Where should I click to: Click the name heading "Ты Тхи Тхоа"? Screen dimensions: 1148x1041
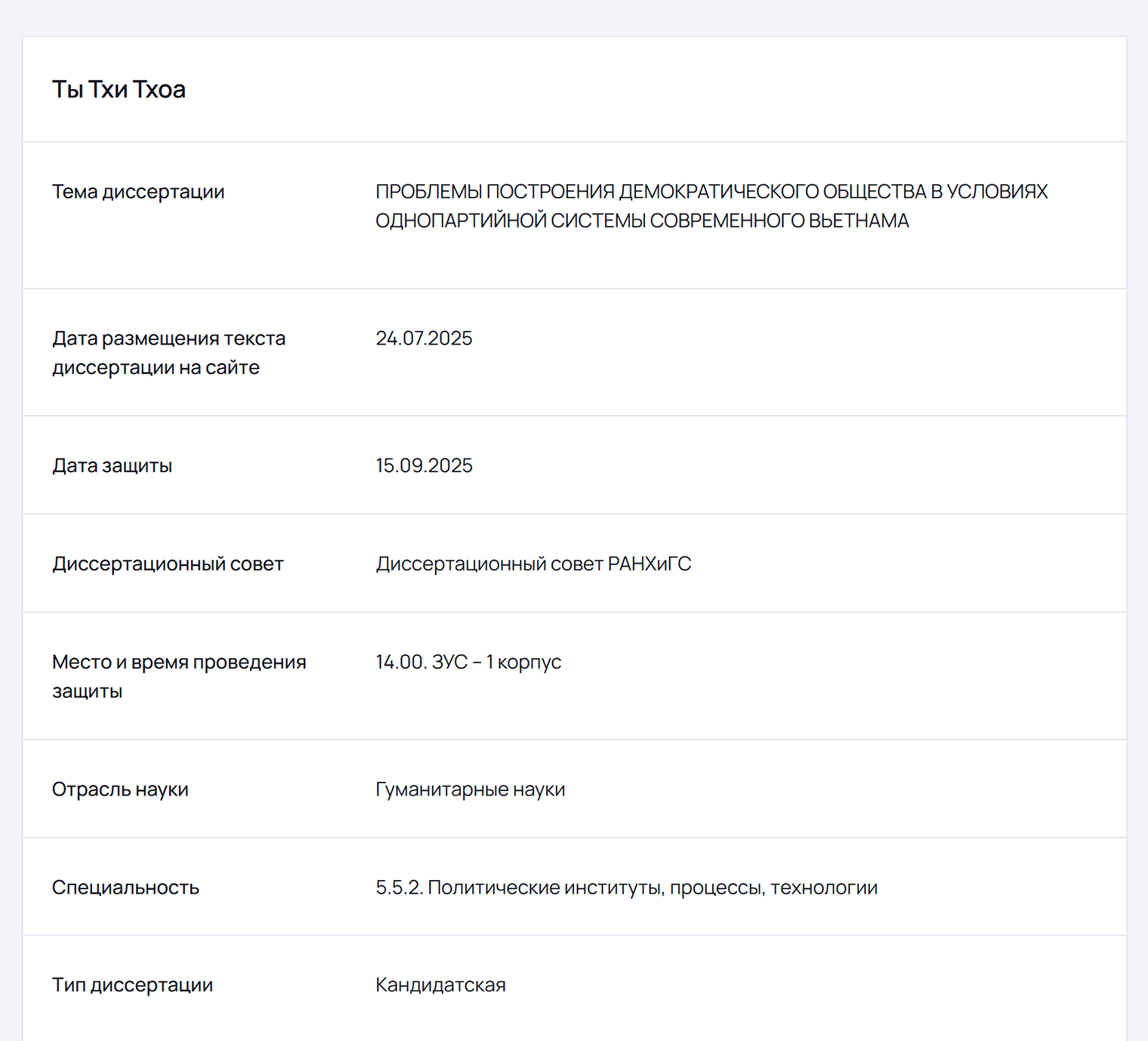[x=119, y=89]
